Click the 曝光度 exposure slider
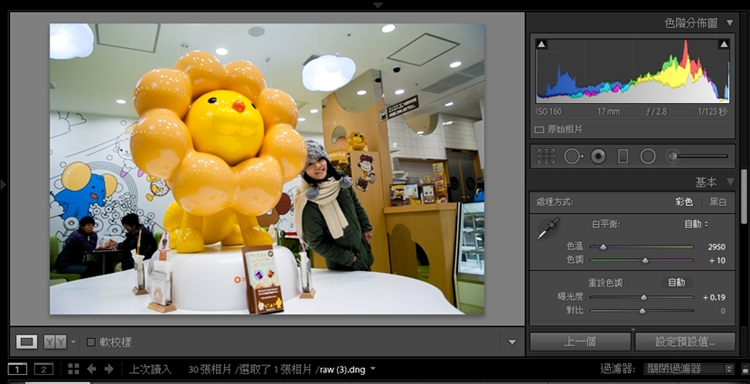The width and height of the screenshot is (750, 384). pos(641,297)
